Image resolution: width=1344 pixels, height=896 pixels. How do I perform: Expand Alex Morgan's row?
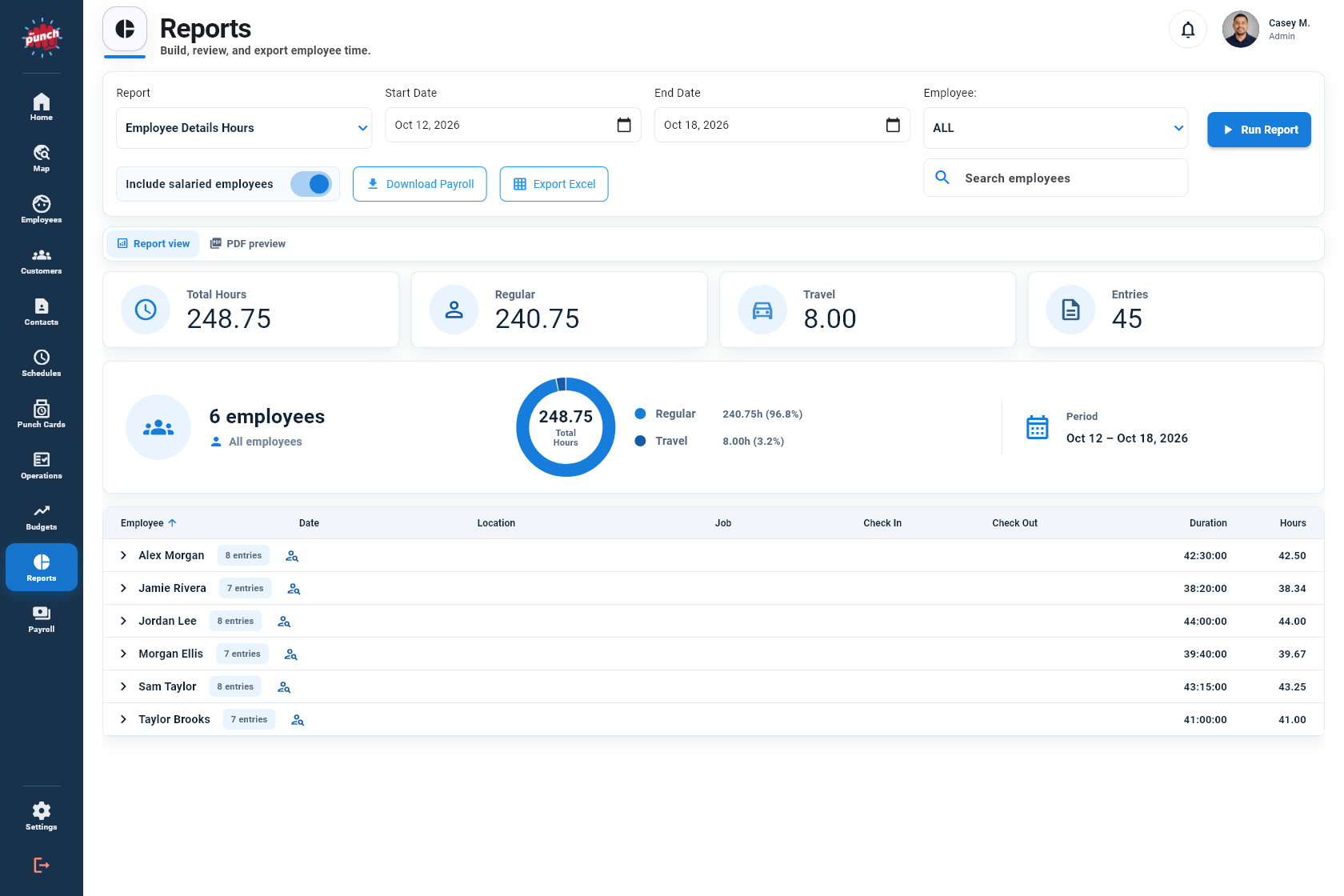[x=123, y=555]
